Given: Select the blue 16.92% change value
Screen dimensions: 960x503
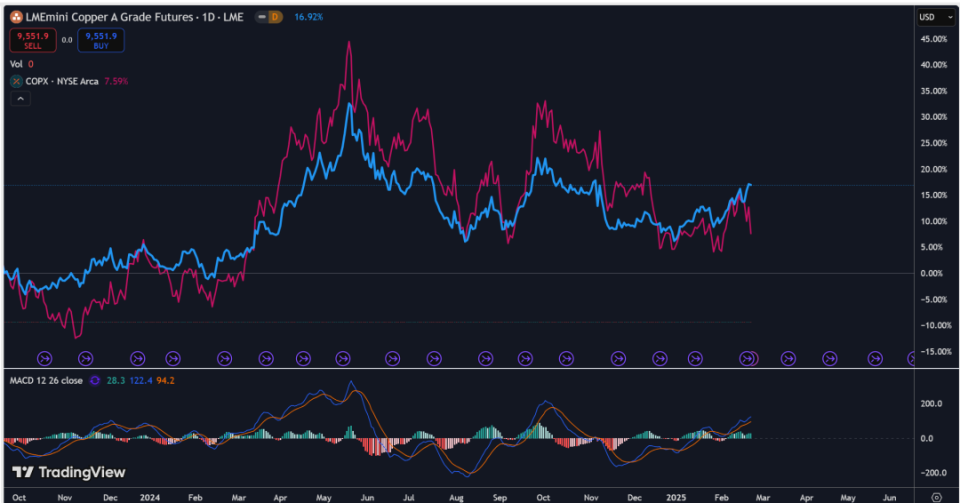Looking at the screenshot, I should pos(309,17).
